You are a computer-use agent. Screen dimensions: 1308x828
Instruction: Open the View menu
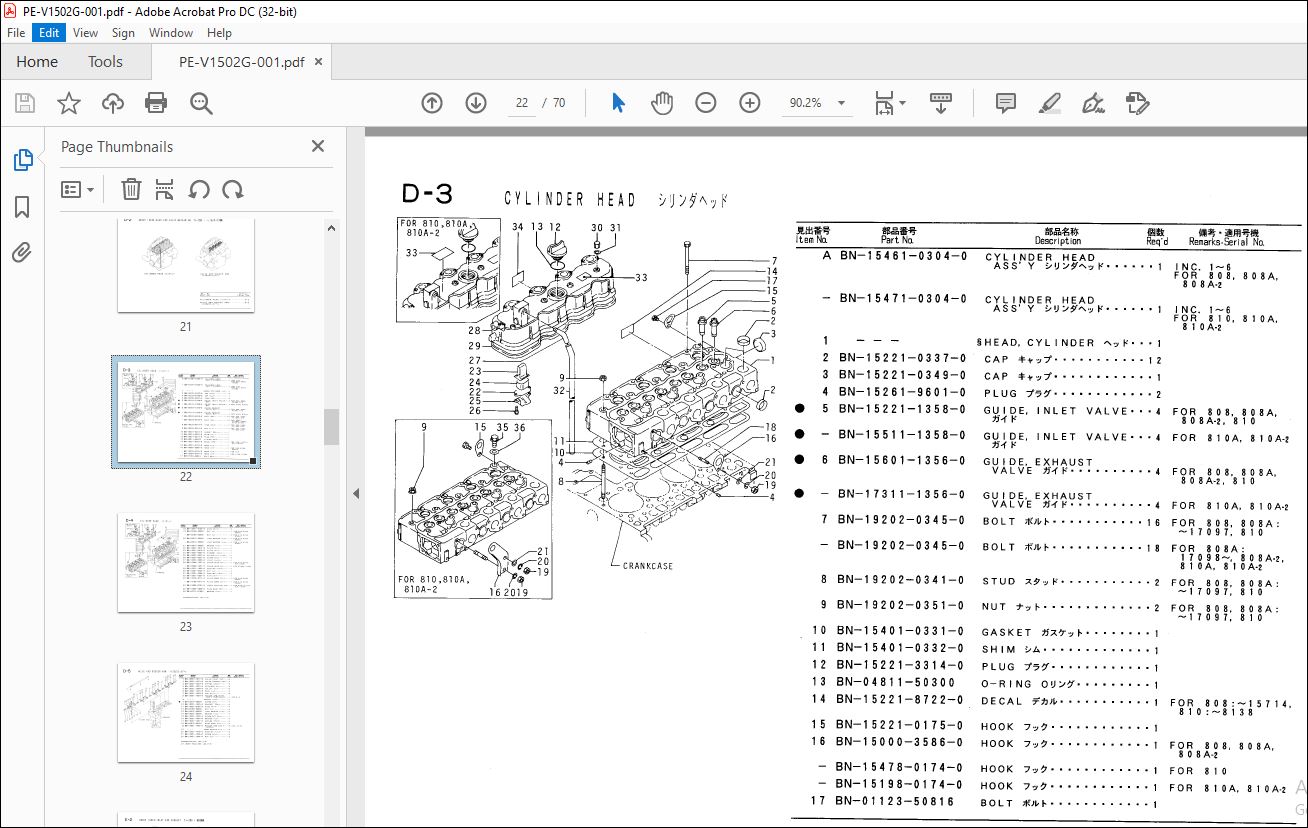86,33
